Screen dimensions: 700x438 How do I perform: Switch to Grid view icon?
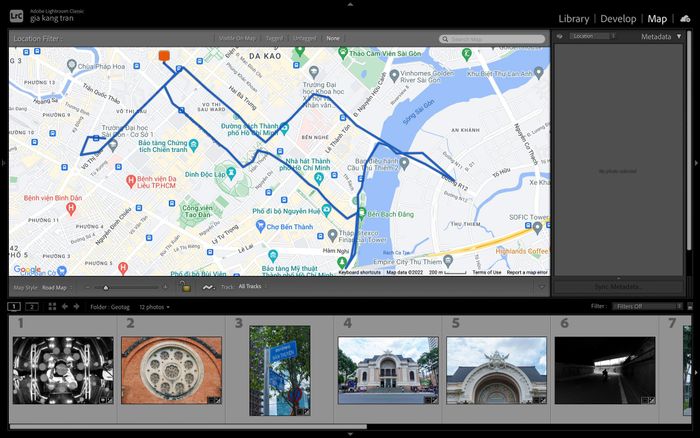(52, 306)
